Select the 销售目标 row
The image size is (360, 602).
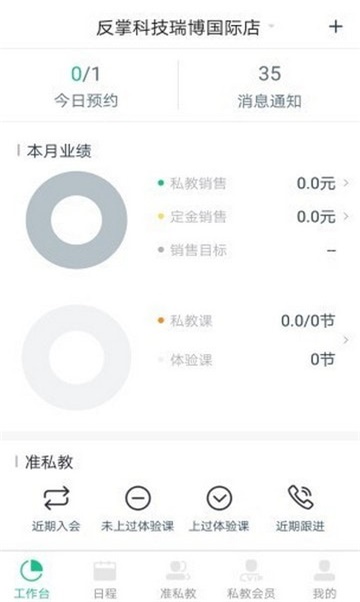tap(247, 250)
